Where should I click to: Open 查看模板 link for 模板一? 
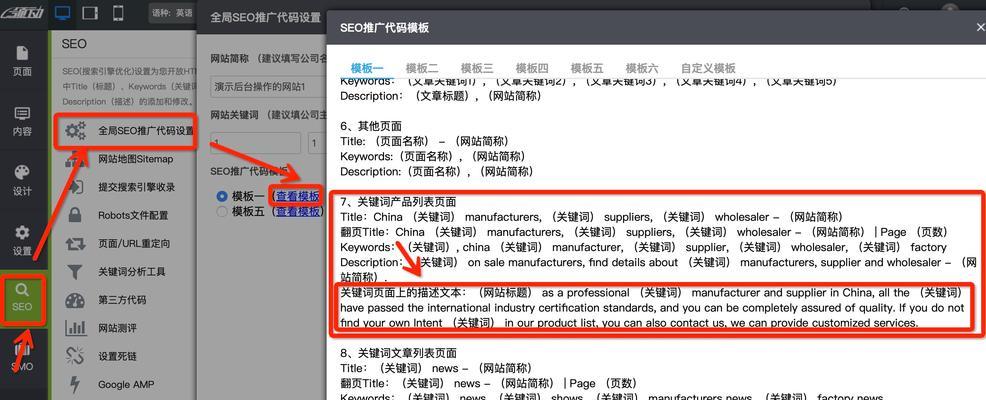pyautogui.click(x=297, y=197)
